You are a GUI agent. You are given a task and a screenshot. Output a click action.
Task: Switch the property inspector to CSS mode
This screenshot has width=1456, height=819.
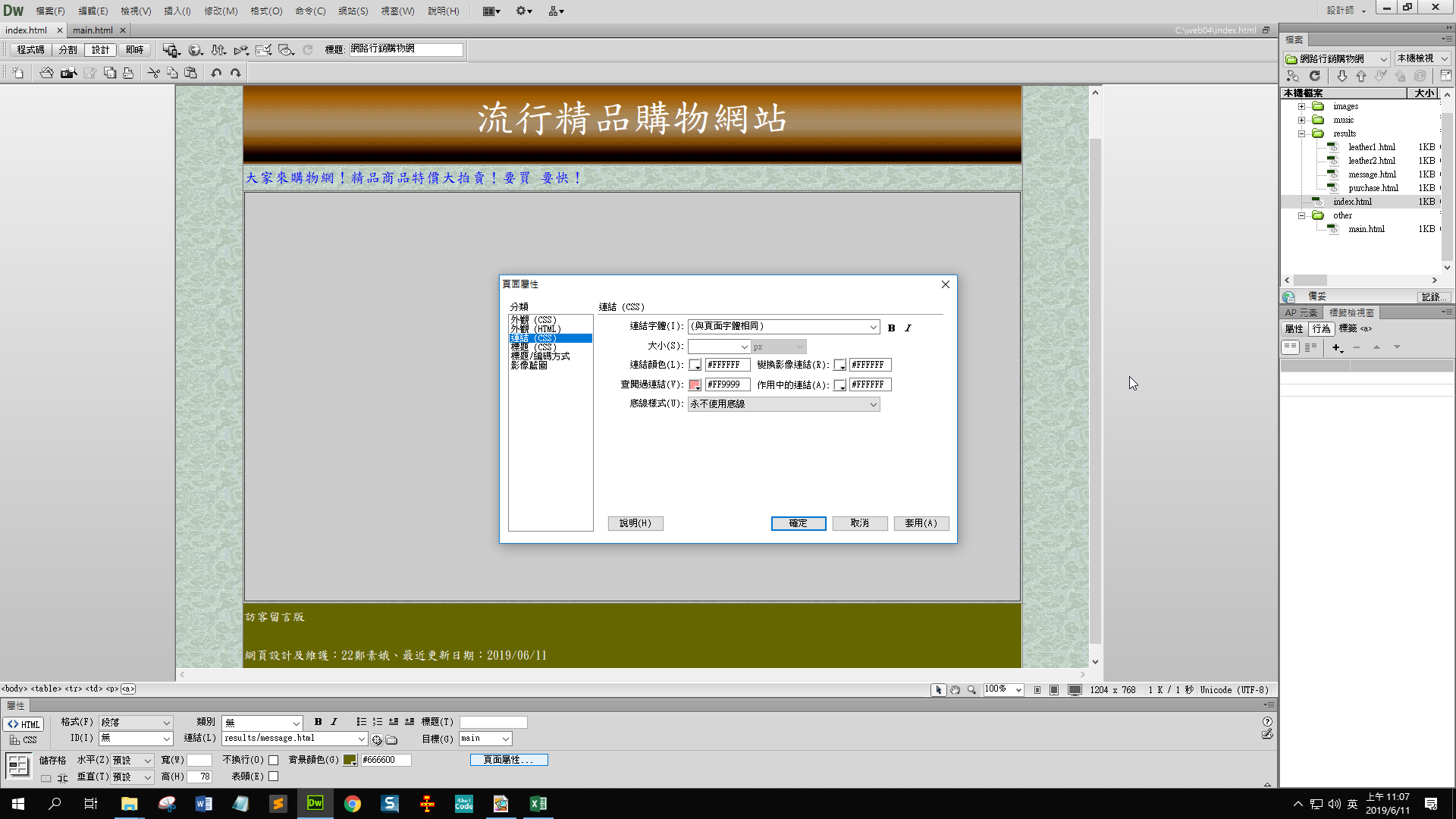[24, 740]
